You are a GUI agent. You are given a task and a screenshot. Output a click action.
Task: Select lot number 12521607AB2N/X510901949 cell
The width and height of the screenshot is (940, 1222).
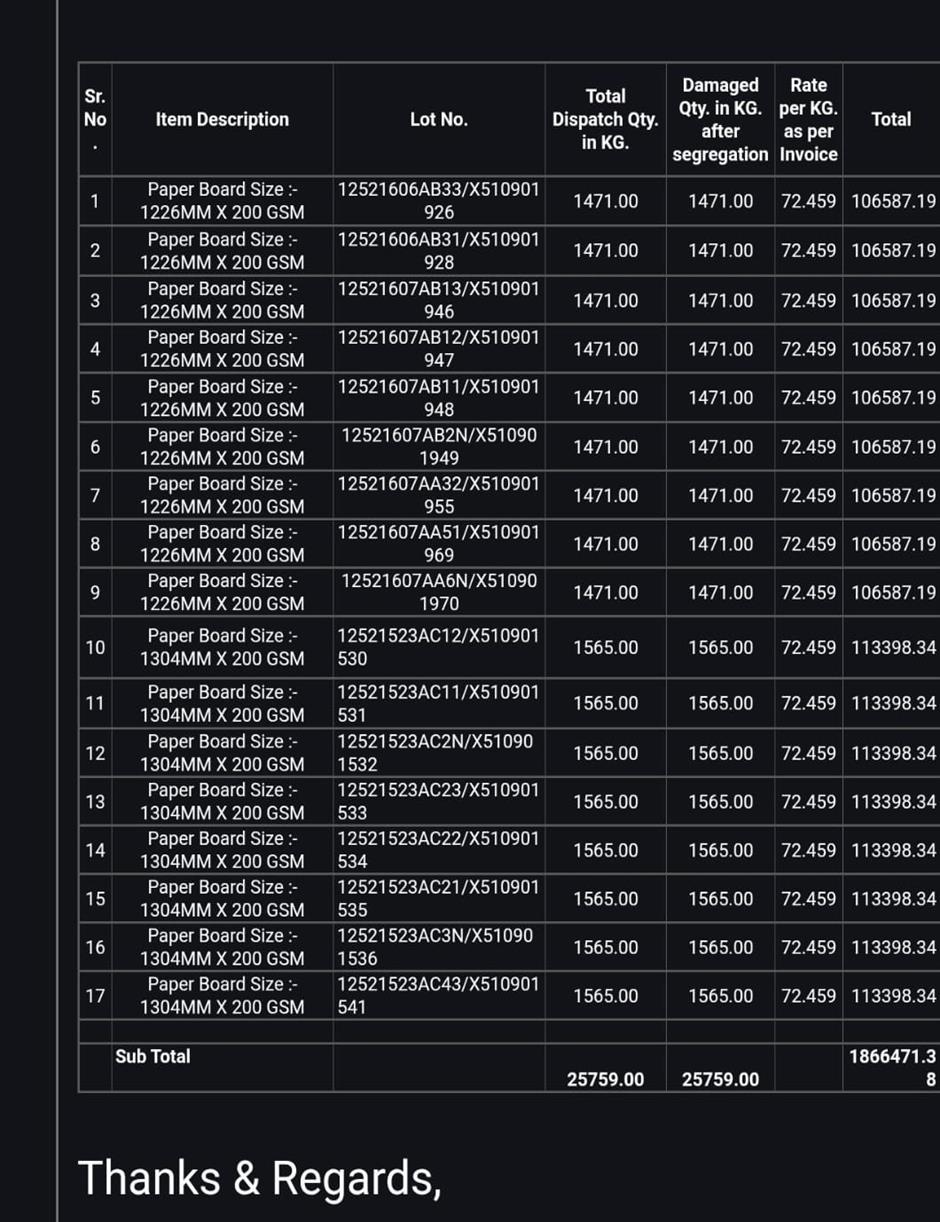[x=438, y=446]
